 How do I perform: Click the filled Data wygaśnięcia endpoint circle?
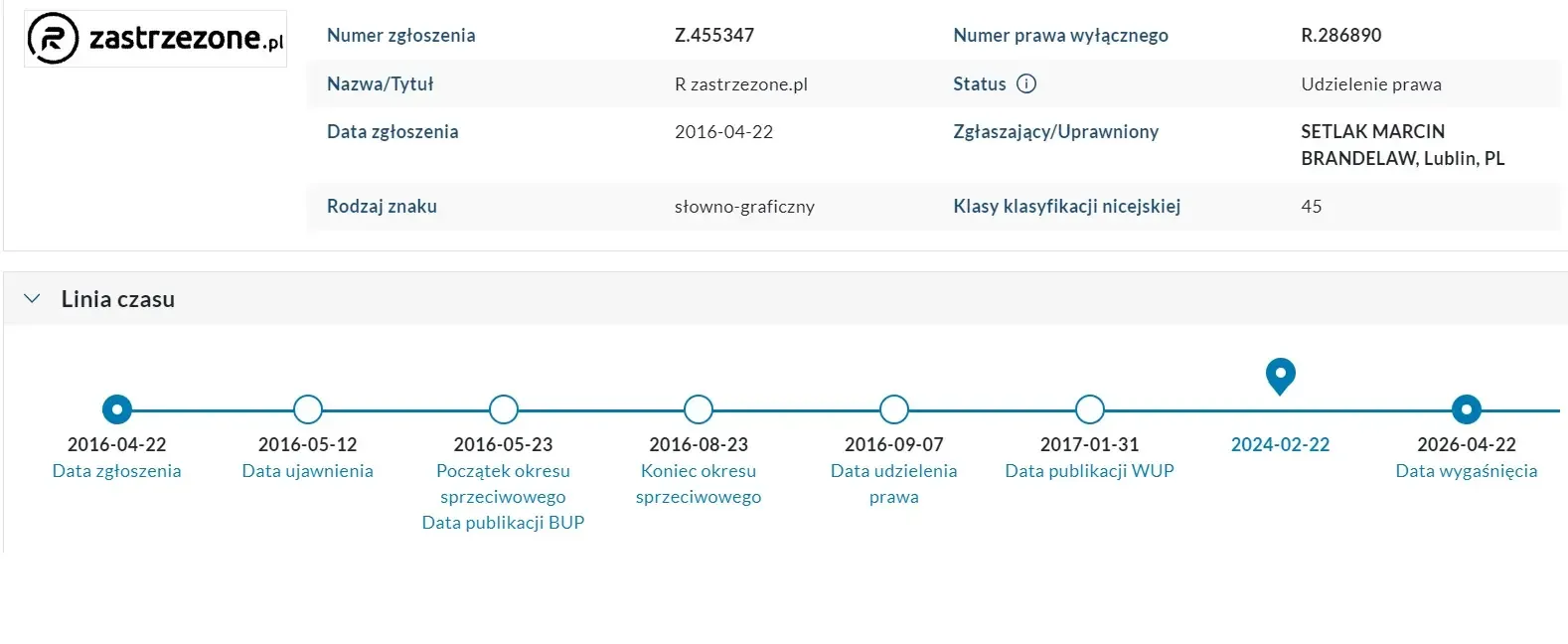[1466, 409]
